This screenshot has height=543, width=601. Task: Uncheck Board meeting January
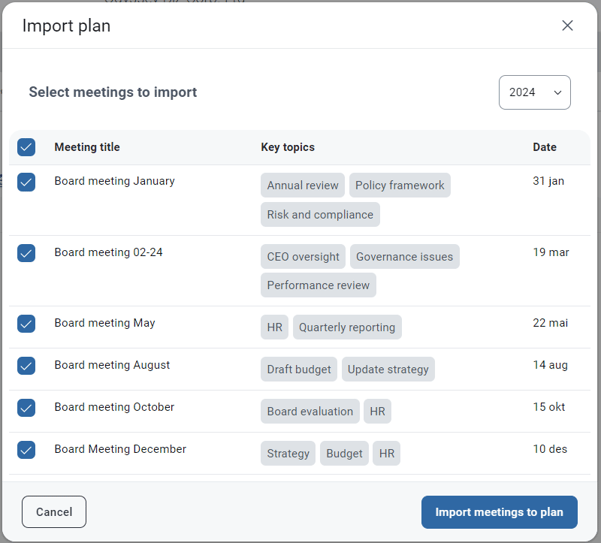click(26, 182)
